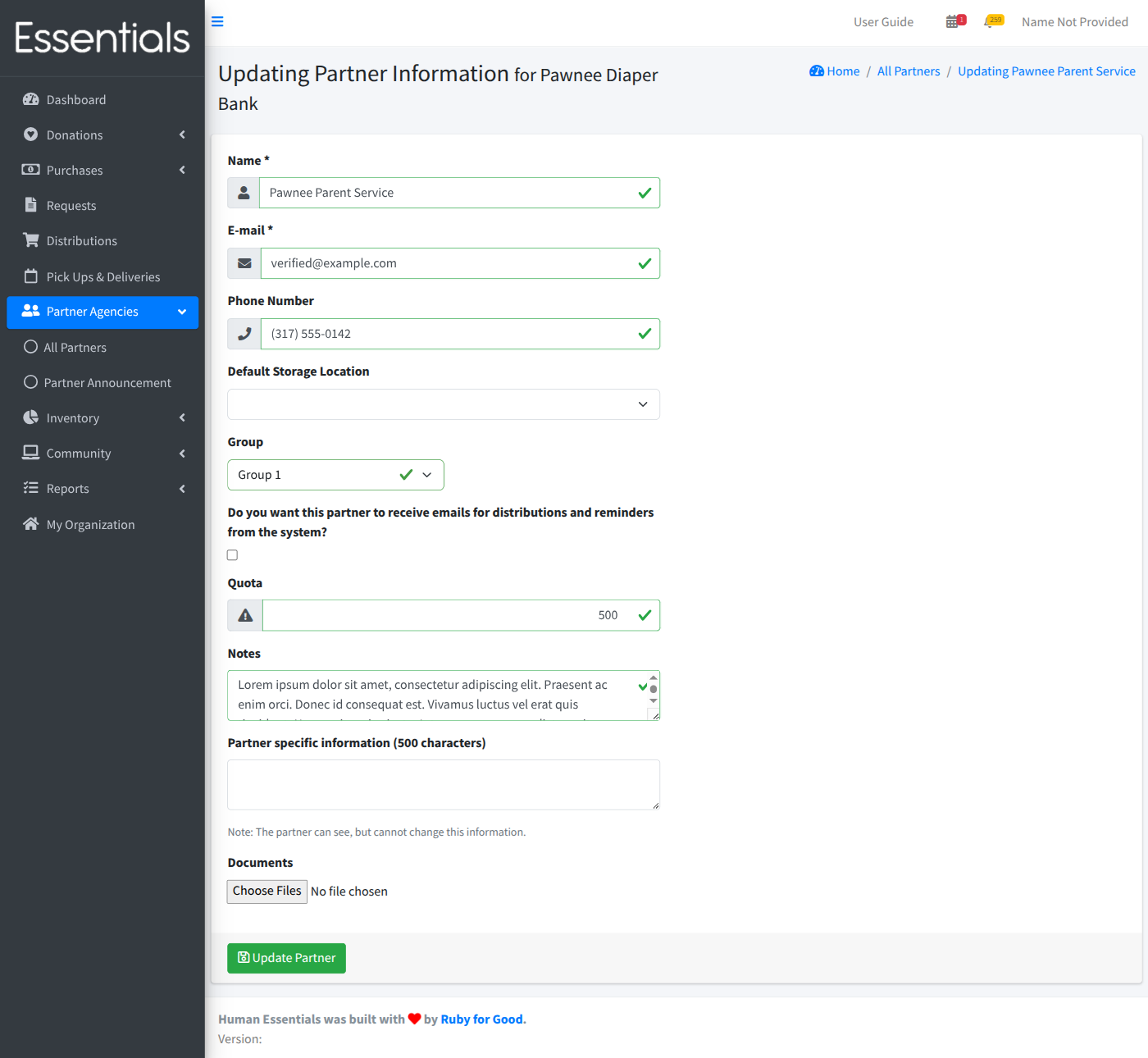Click the All Partners breadcrumb link
The image size is (1148, 1058).
click(x=909, y=71)
